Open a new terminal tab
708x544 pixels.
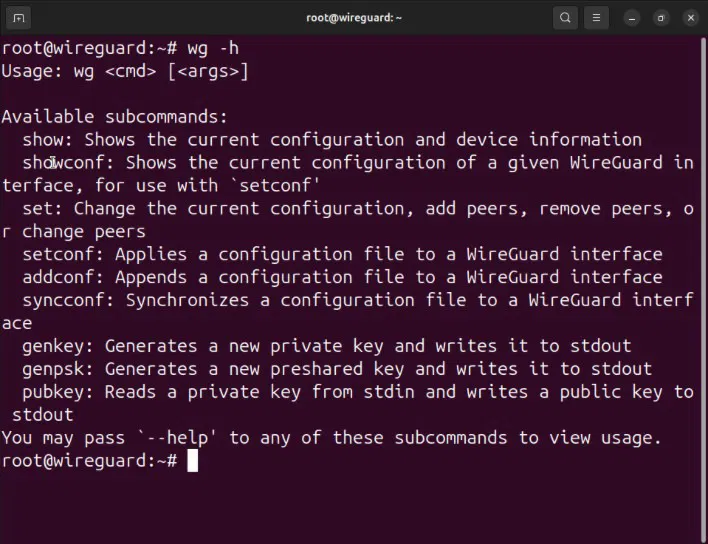19,18
